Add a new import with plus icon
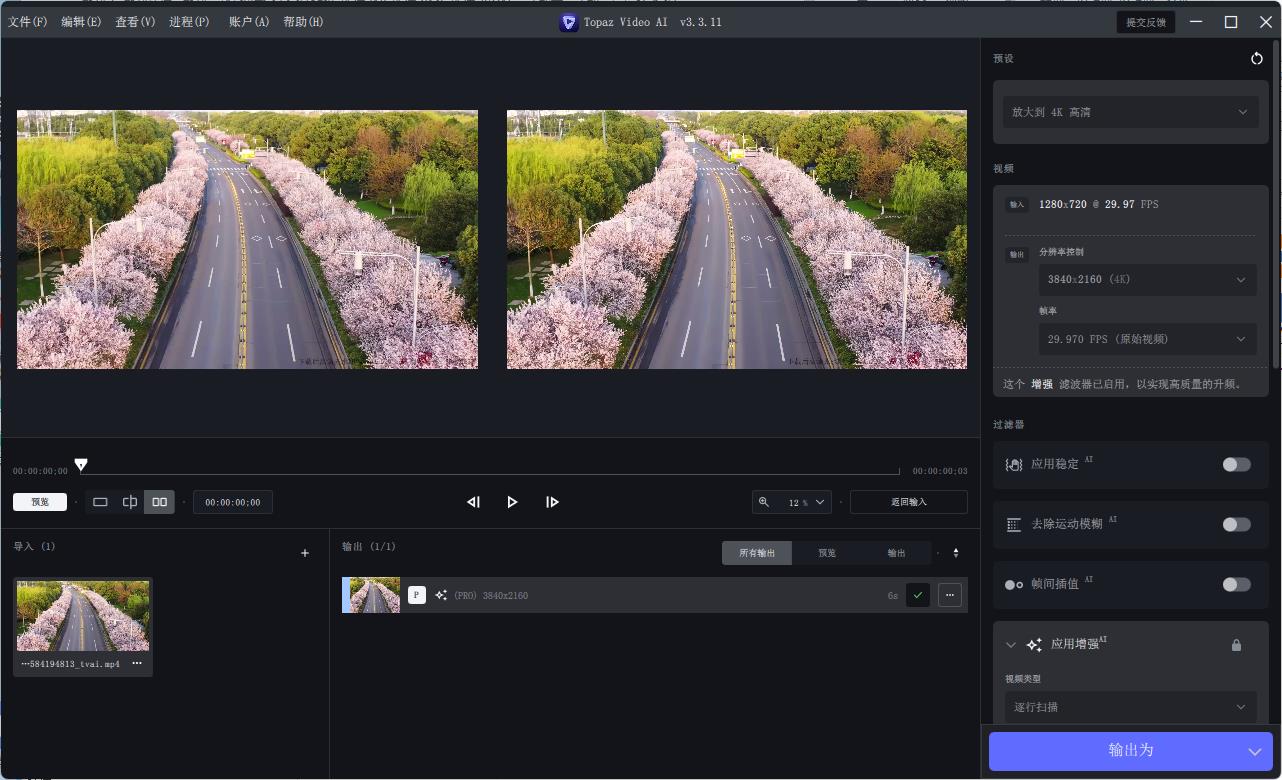Screen dimensions: 1282x780 pyautogui.click(x=305, y=553)
